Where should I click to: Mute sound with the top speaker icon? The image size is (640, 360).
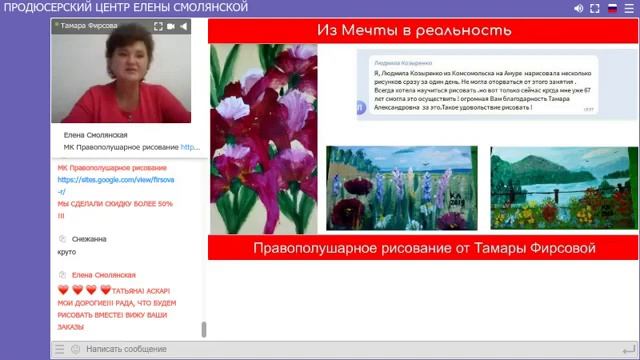tap(578, 8)
